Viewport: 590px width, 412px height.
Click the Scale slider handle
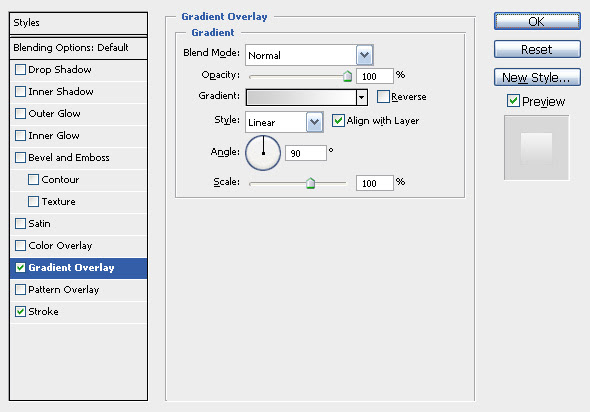pyautogui.click(x=310, y=183)
